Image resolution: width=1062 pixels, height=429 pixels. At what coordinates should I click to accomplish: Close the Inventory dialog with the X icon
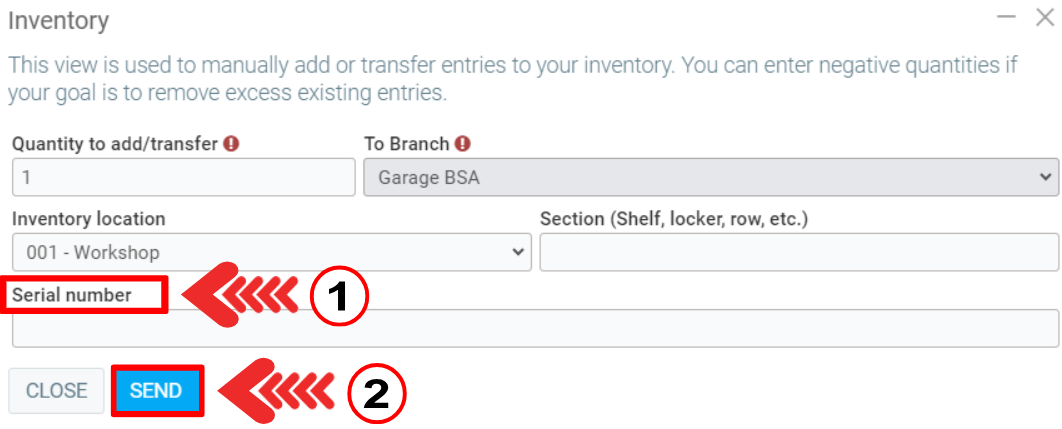(1045, 17)
